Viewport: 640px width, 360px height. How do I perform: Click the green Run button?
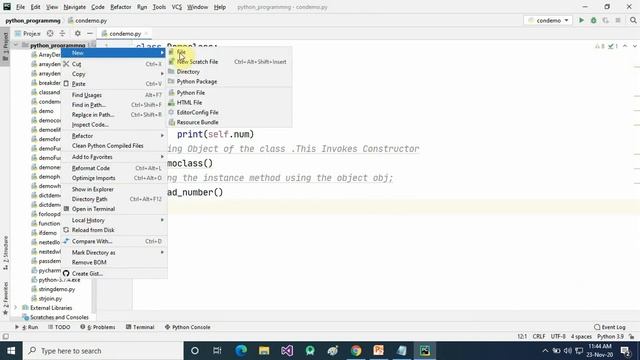click(581, 20)
